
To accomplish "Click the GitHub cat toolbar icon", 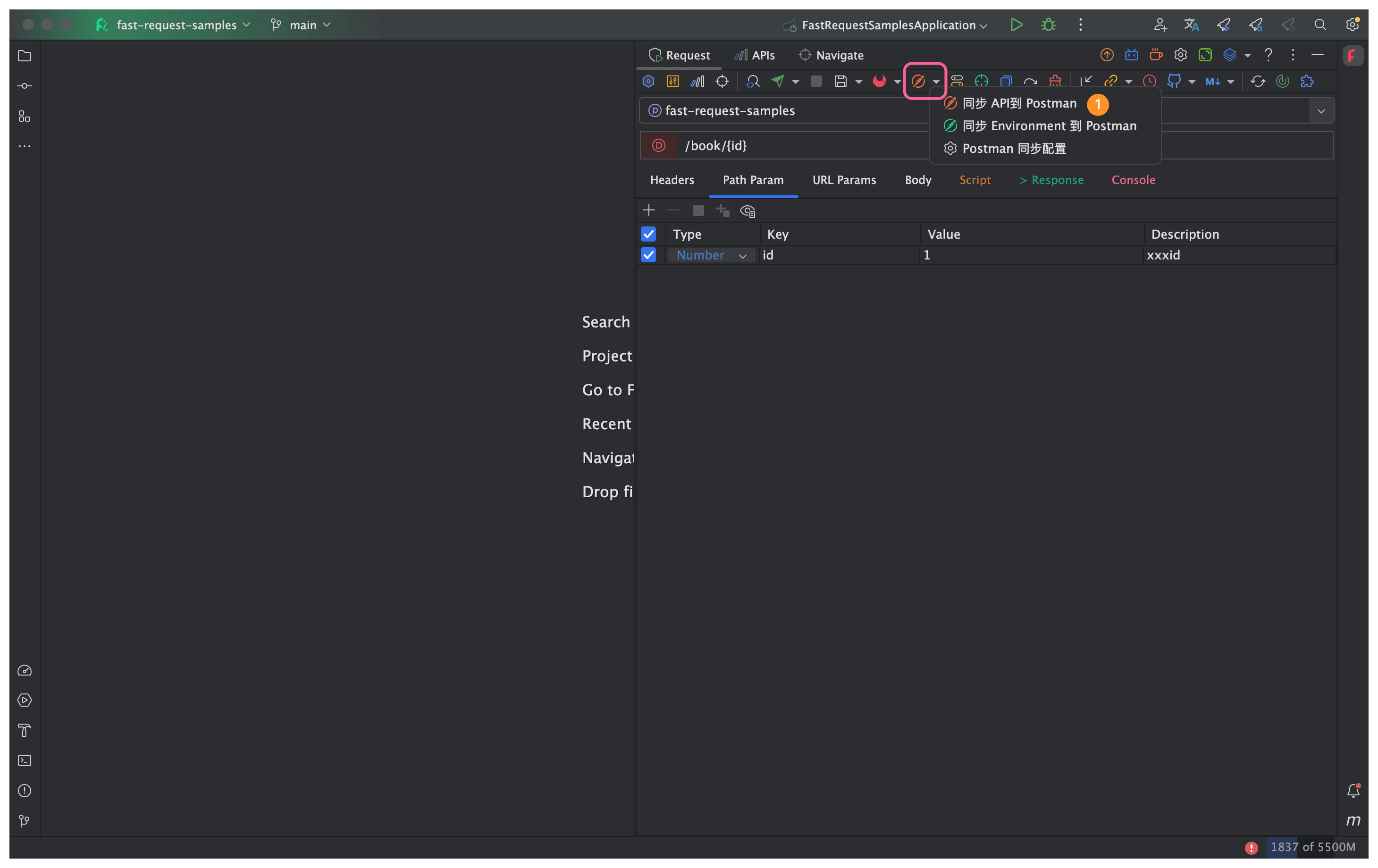I will (1174, 81).
